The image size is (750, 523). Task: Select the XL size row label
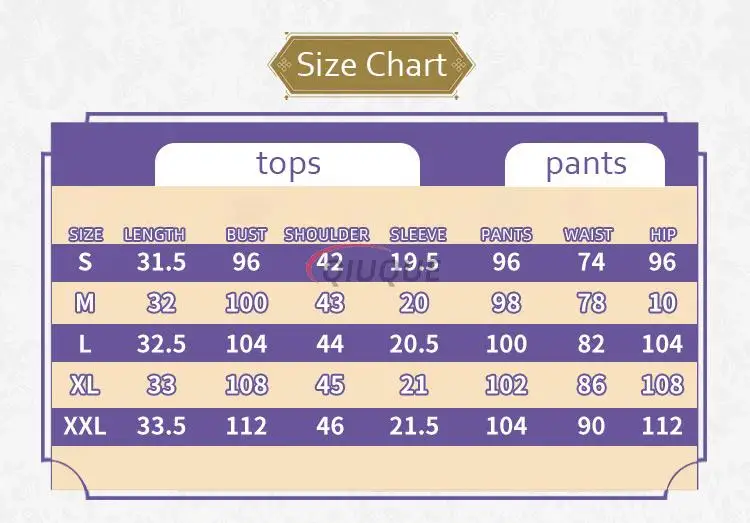point(85,385)
